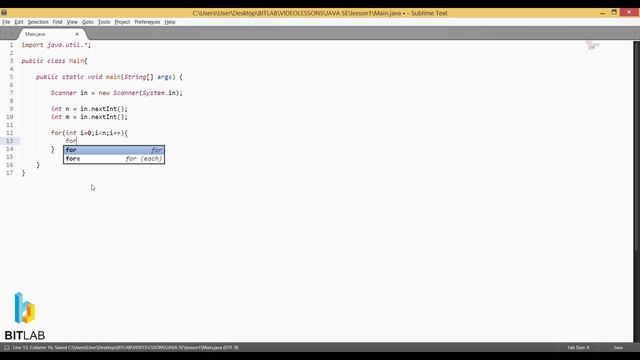Restore down the Sublime Text window

[x=614, y=13]
